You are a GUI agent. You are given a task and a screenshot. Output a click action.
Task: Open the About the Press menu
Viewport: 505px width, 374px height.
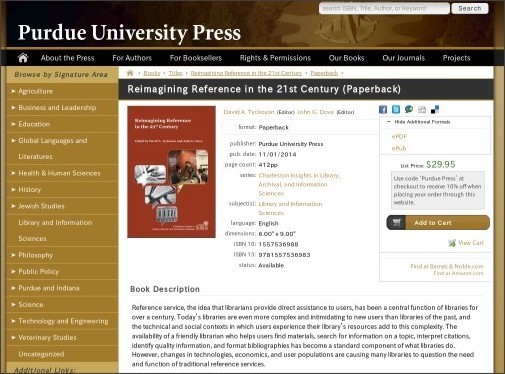(x=67, y=58)
